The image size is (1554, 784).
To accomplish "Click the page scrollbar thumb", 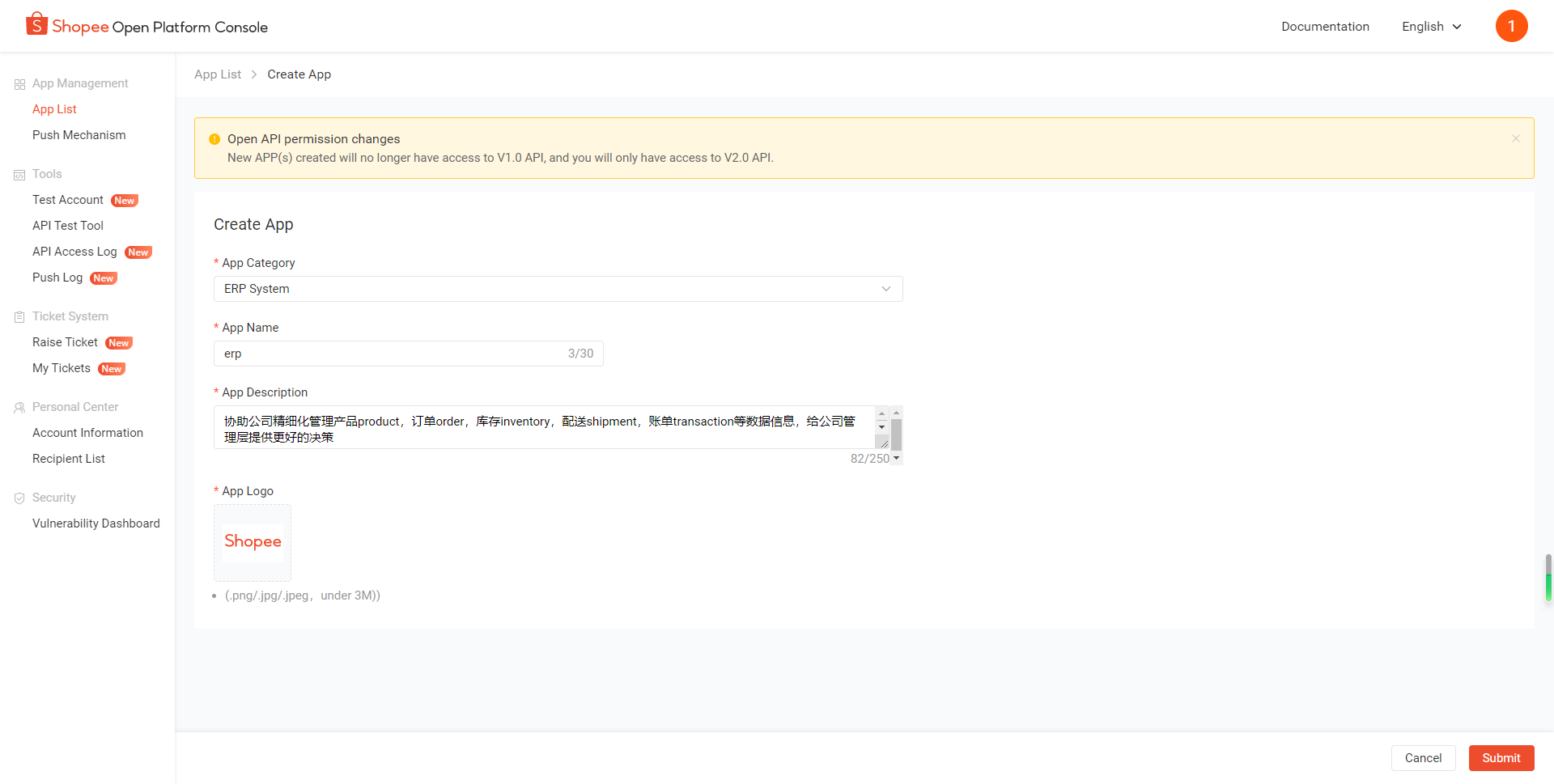I will click(1548, 577).
